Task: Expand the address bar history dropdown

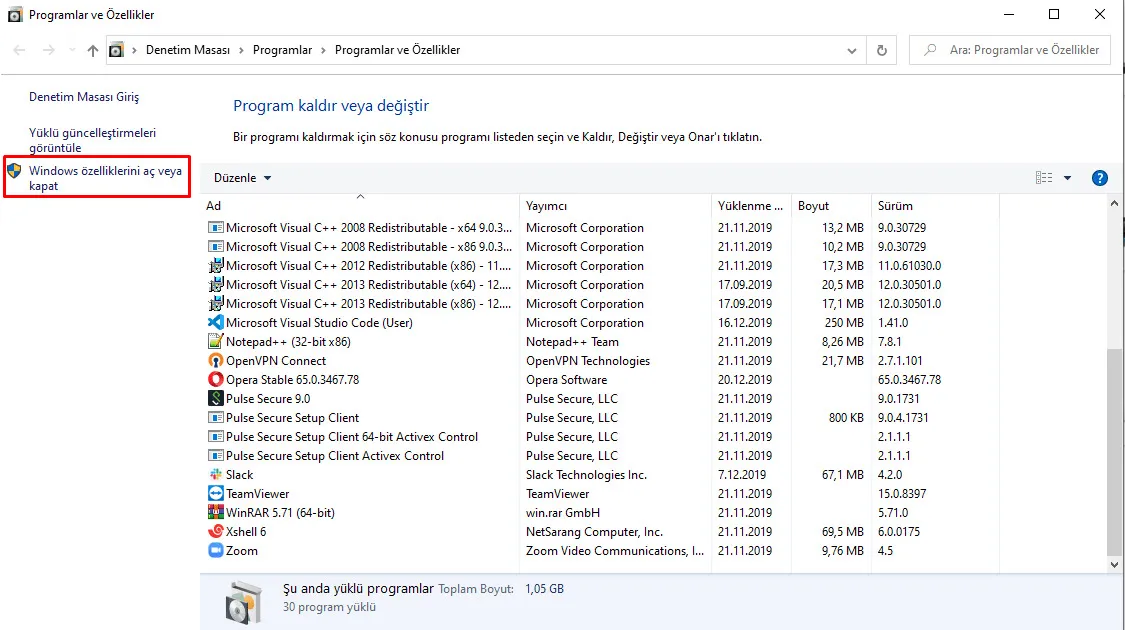Action: [852, 50]
